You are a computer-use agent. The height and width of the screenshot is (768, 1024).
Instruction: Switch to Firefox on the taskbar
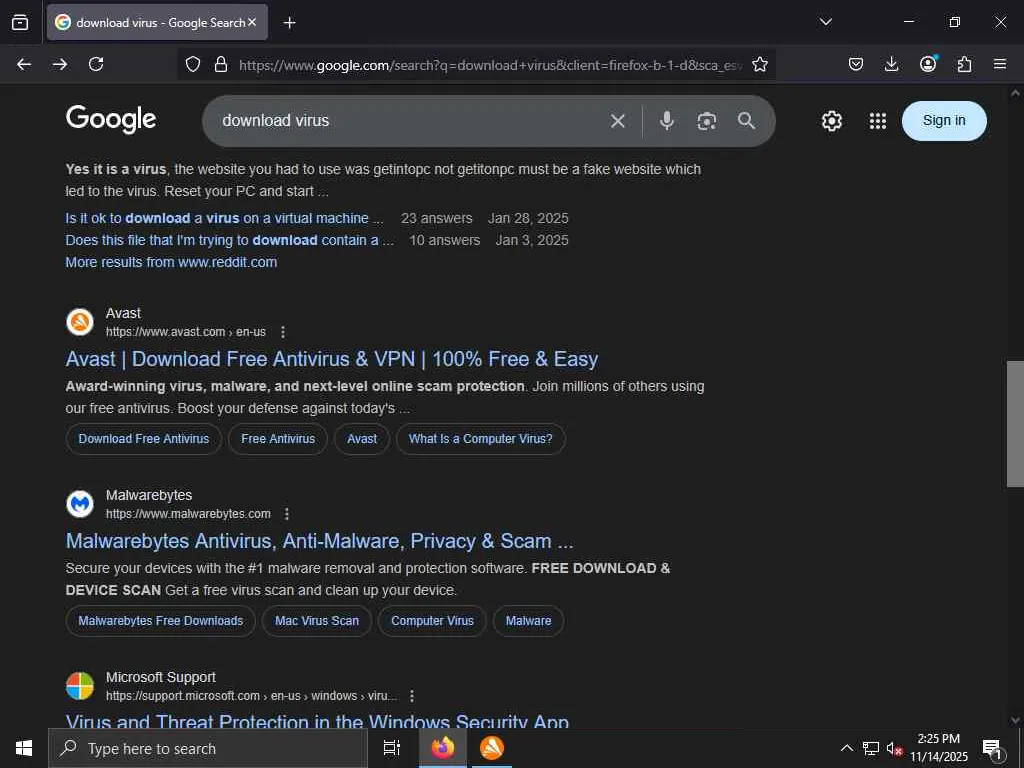pyautogui.click(x=443, y=748)
